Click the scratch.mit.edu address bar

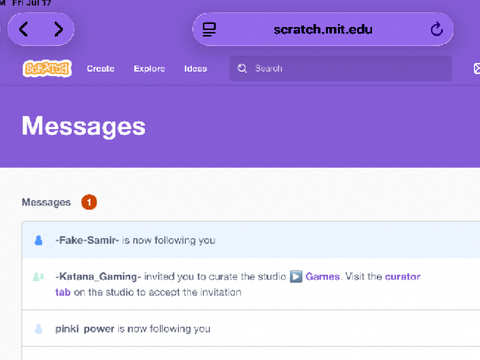click(323, 29)
